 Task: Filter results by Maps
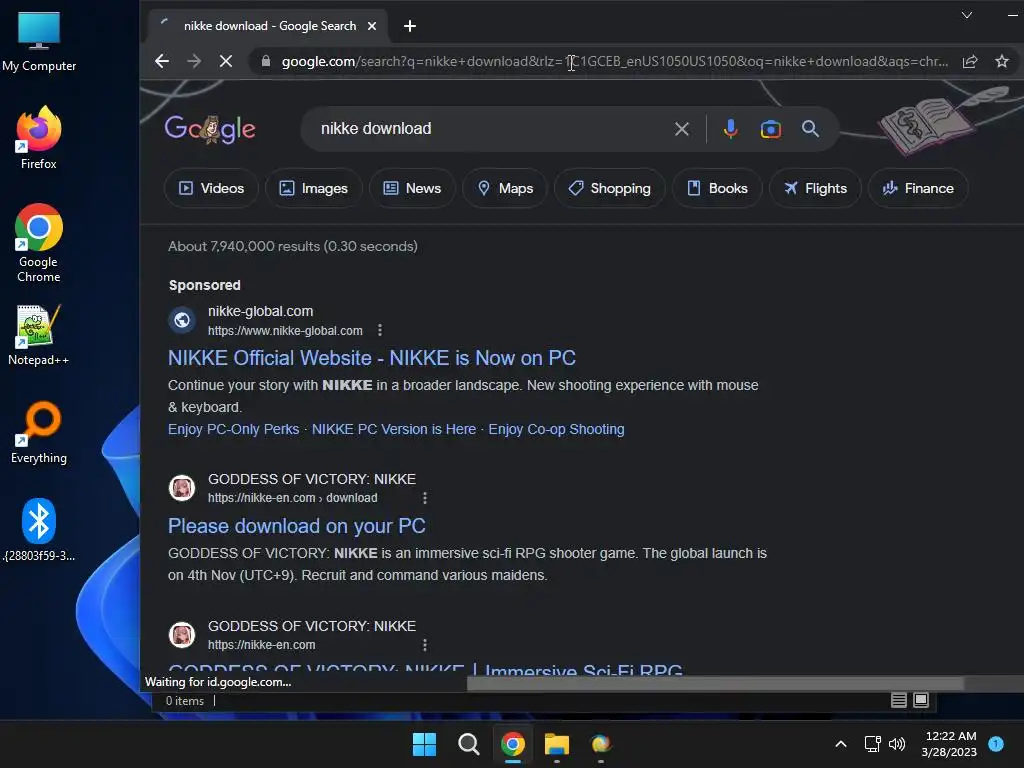[x=505, y=188]
